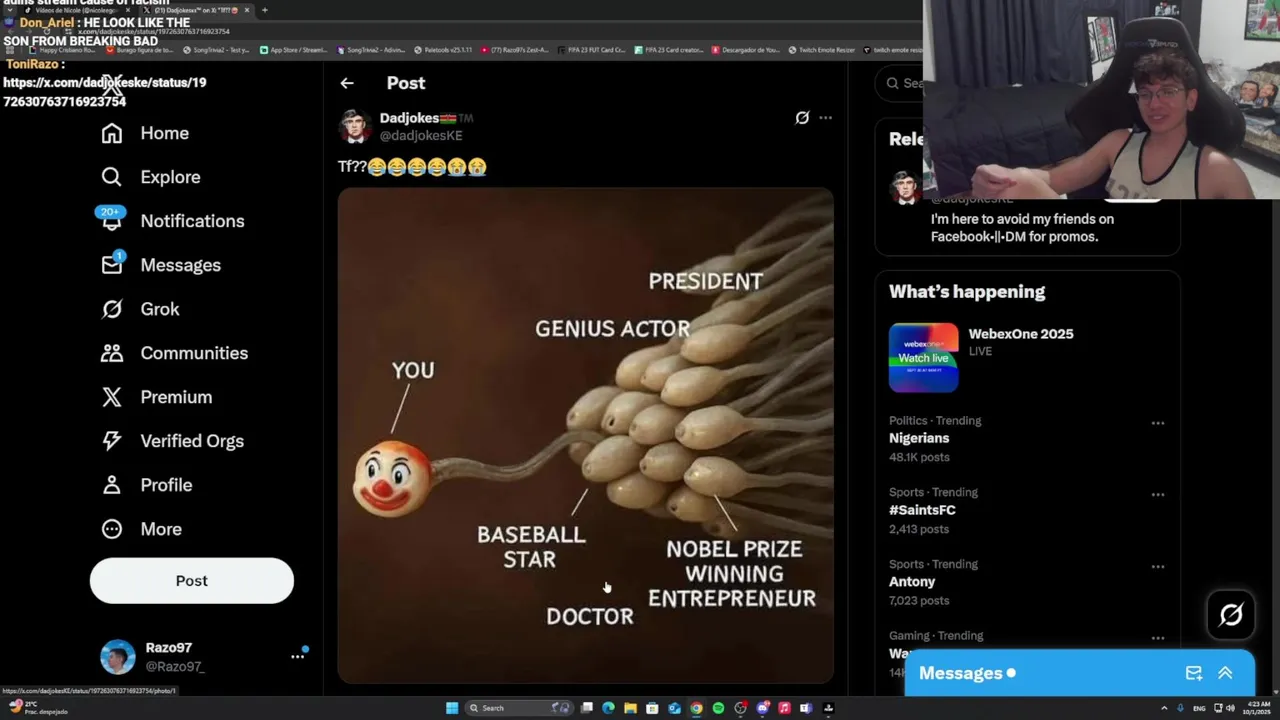This screenshot has width=1280, height=720.
Task: Open the taskbar clock and date
Action: click(x=1257, y=708)
